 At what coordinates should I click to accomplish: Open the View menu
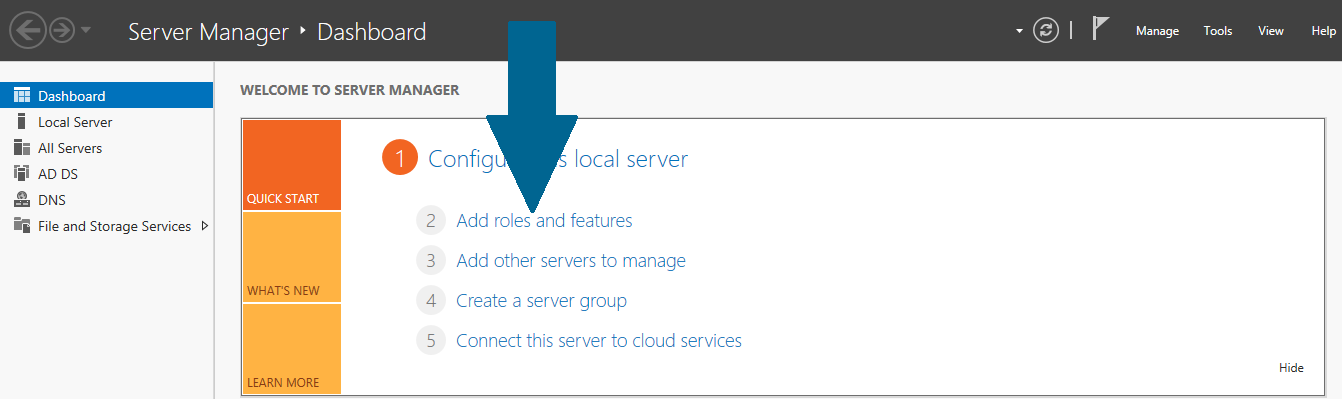[x=1271, y=31]
